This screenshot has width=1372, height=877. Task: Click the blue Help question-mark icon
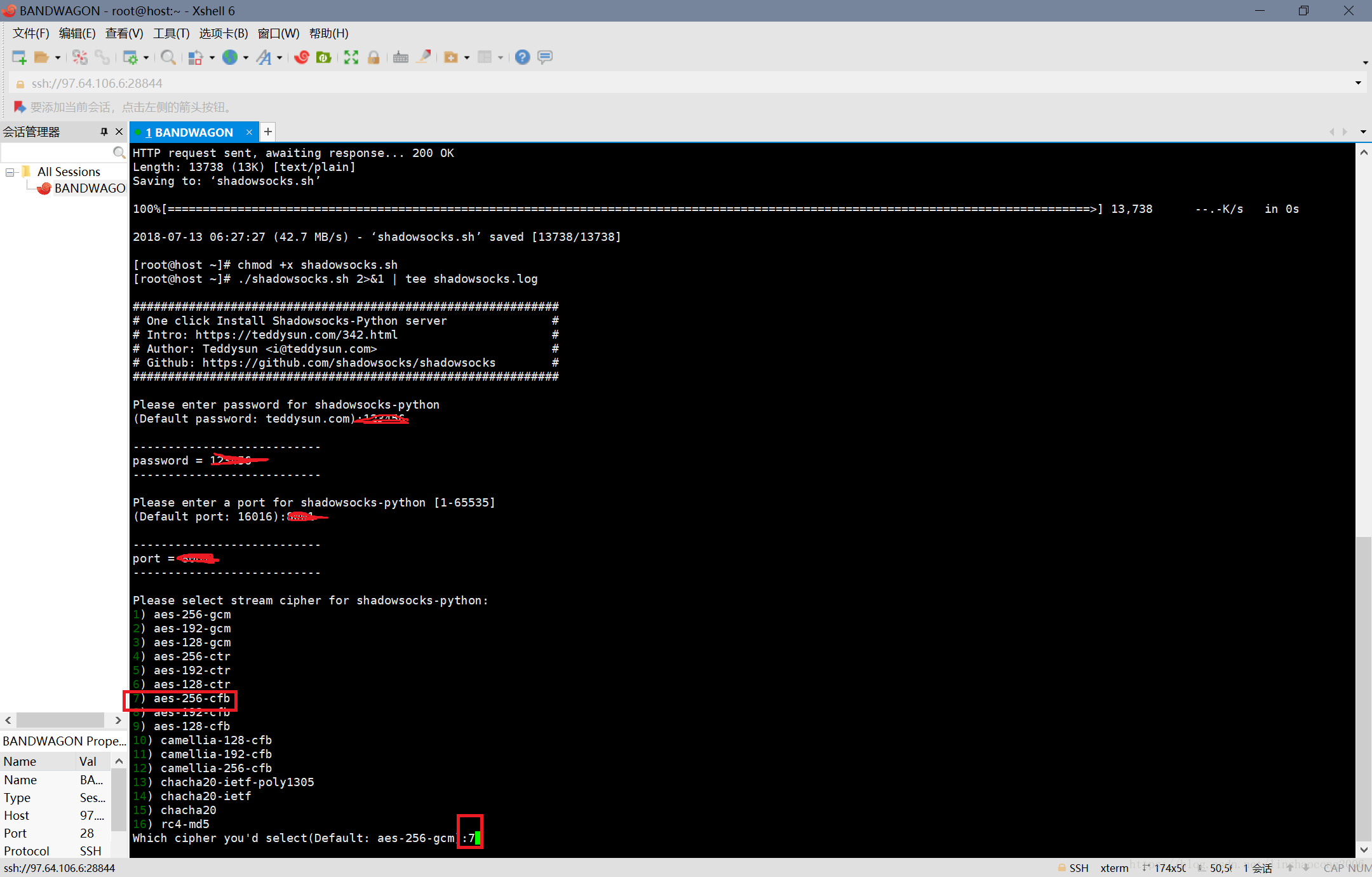522,57
